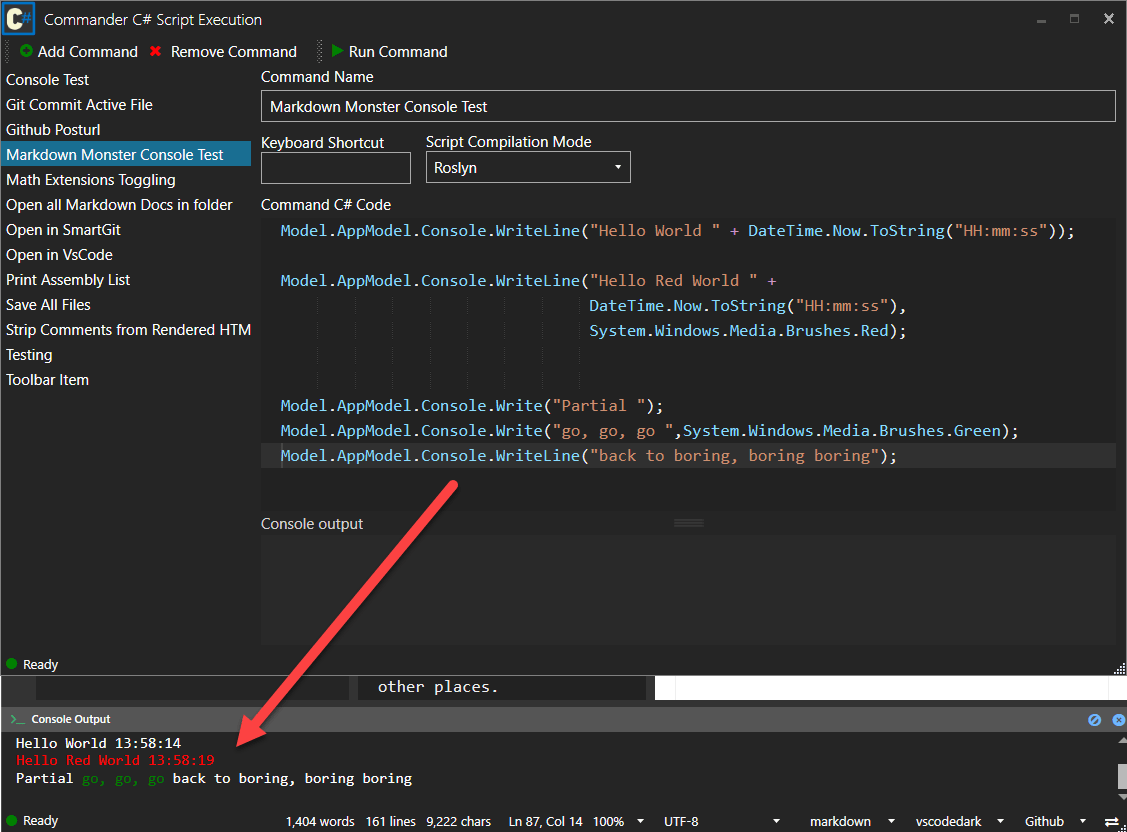Click the Console.Write("Partial ") code line
The height and width of the screenshot is (832, 1127).
pos(472,406)
